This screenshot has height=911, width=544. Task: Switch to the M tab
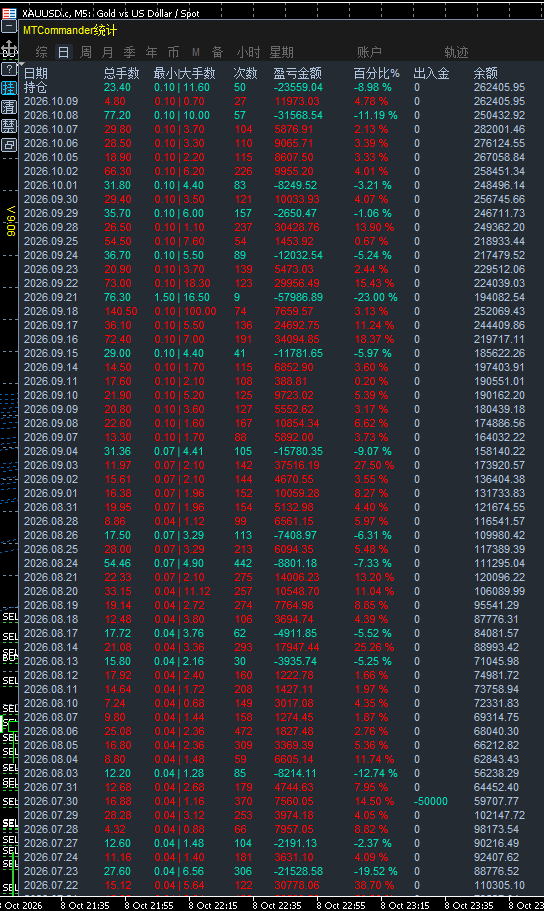(x=196, y=52)
